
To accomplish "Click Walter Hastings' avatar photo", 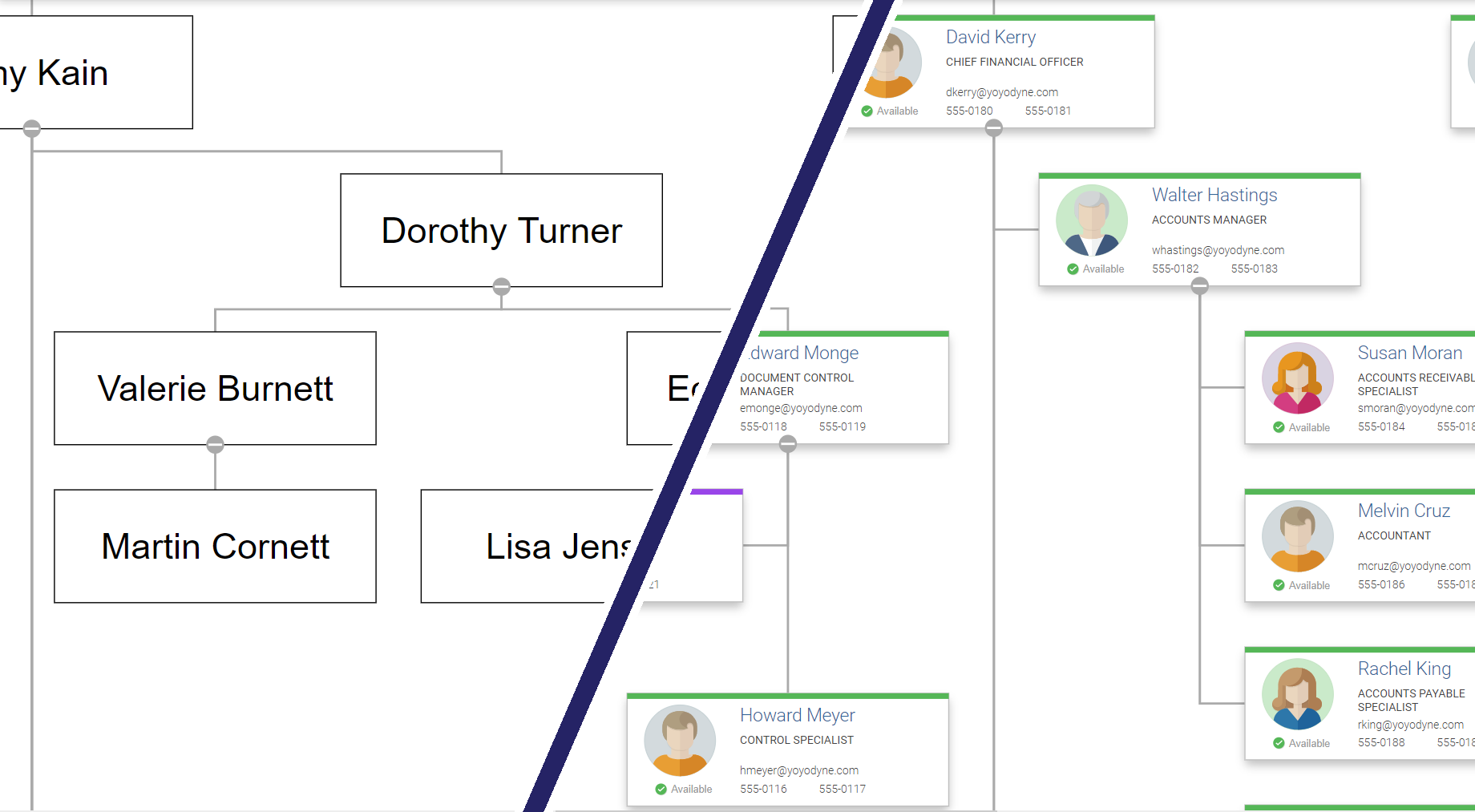I will pos(1091,220).
